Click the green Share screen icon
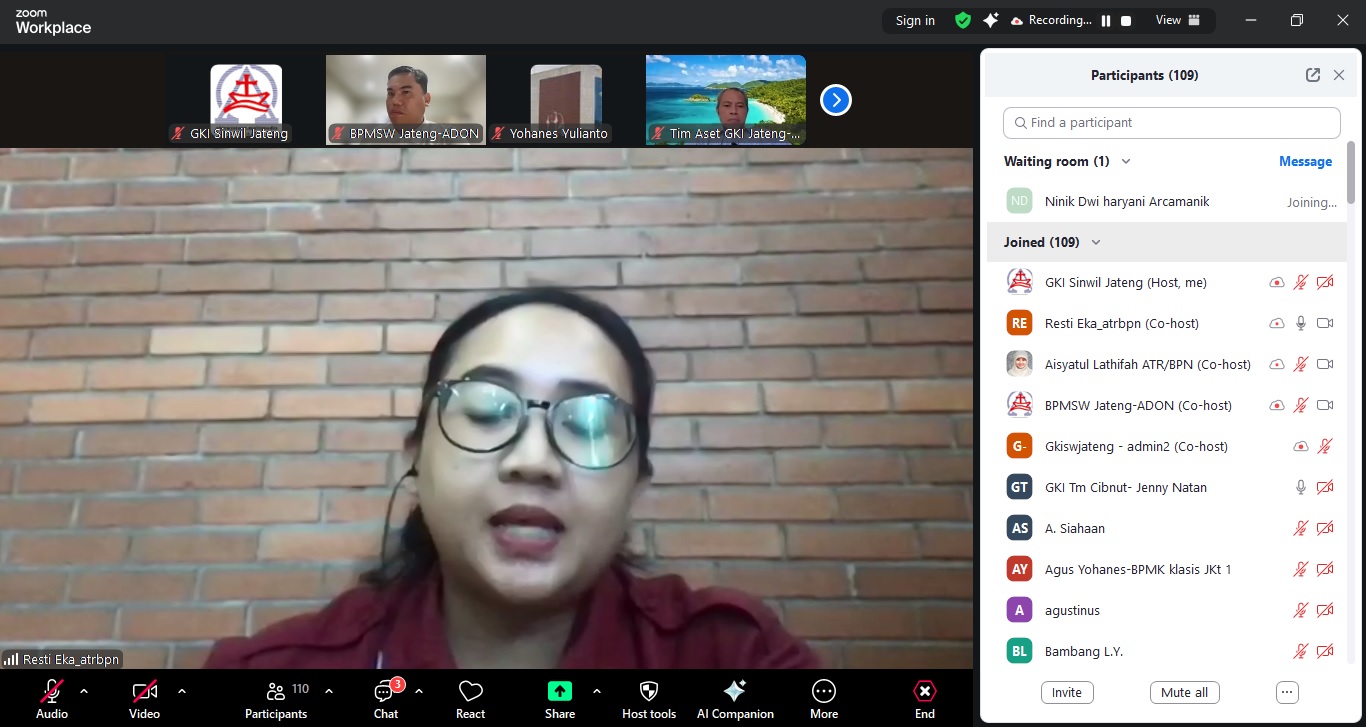Screen dimensions: 1366x728 559,691
